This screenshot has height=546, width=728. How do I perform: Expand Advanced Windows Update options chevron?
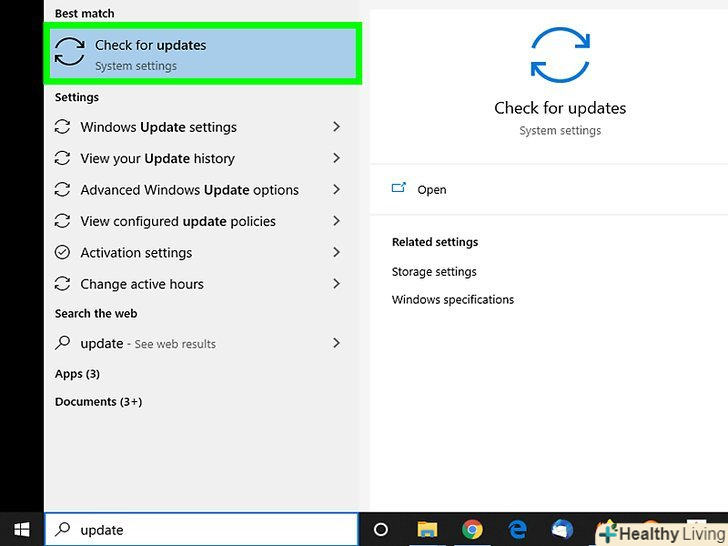[337, 189]
